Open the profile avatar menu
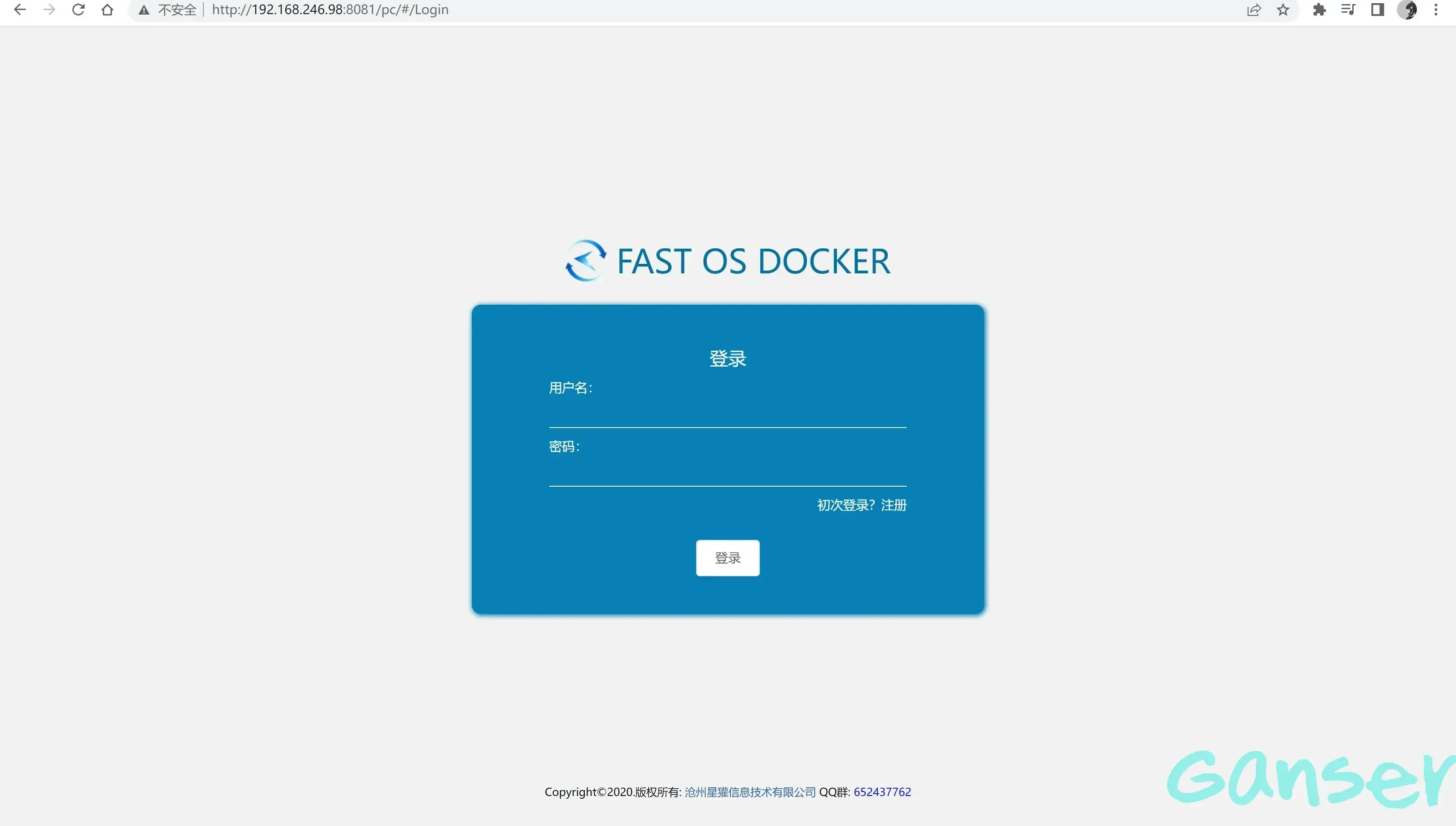This screenshot has width=1456, height=826. pos(1407,10)
